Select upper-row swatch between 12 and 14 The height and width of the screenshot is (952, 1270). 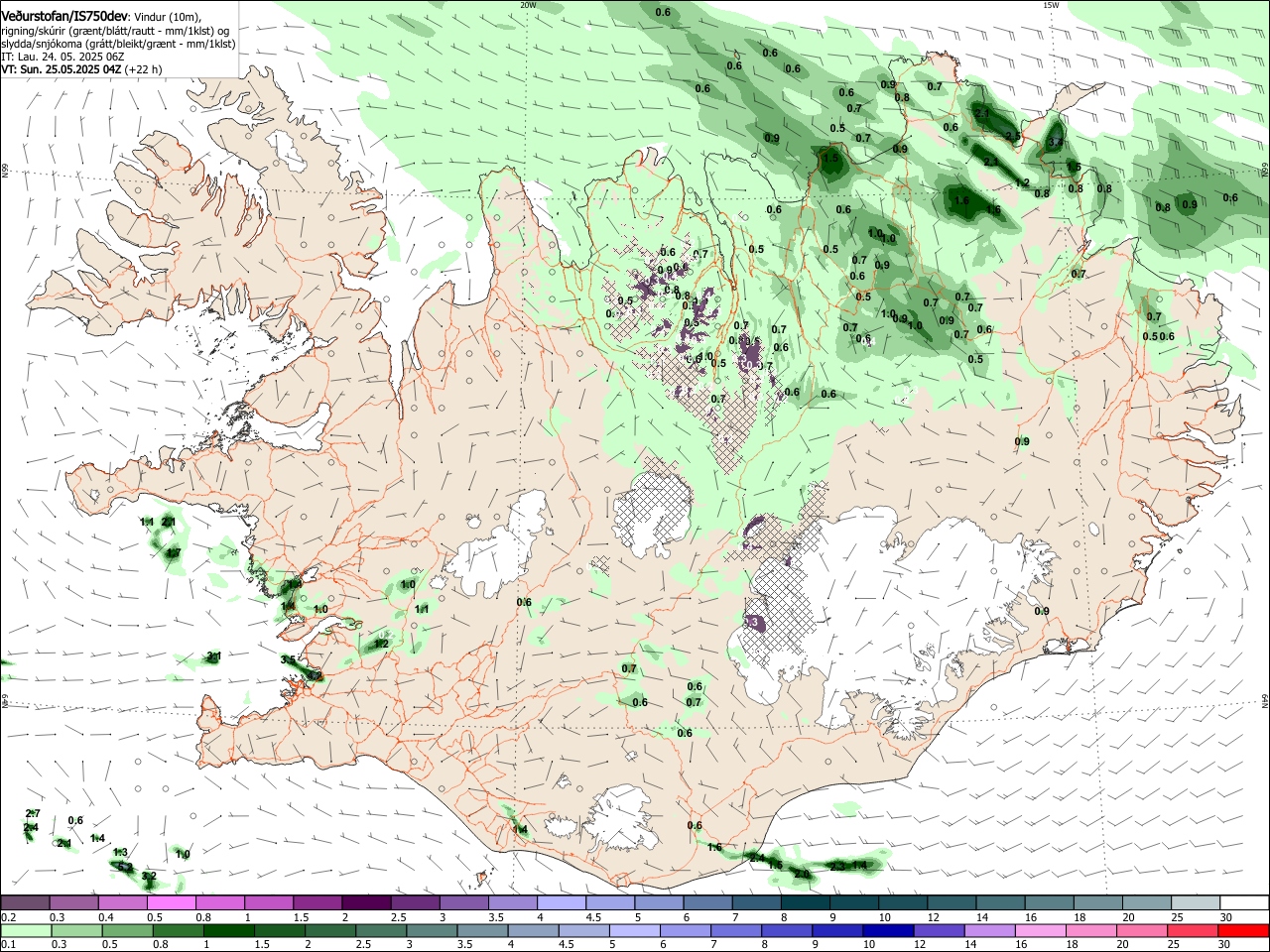click(x=952, y=903)
